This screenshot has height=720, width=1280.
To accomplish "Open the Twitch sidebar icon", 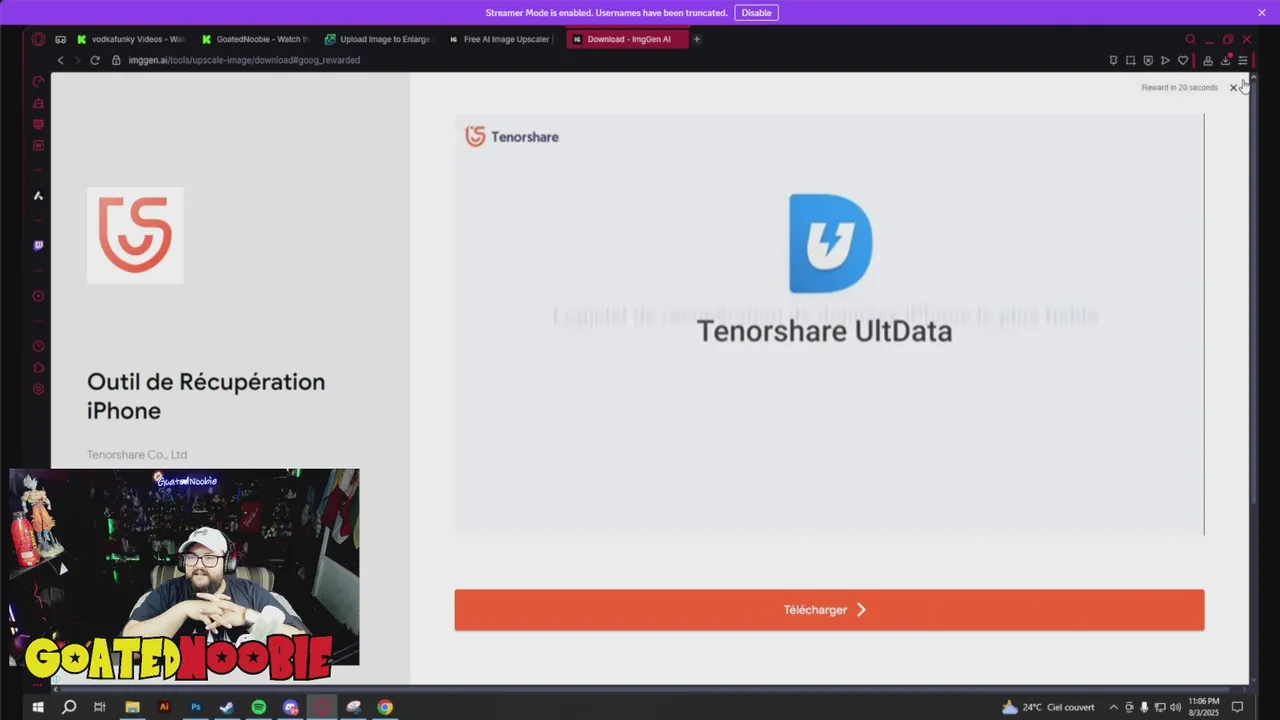I will pos(39,245).
